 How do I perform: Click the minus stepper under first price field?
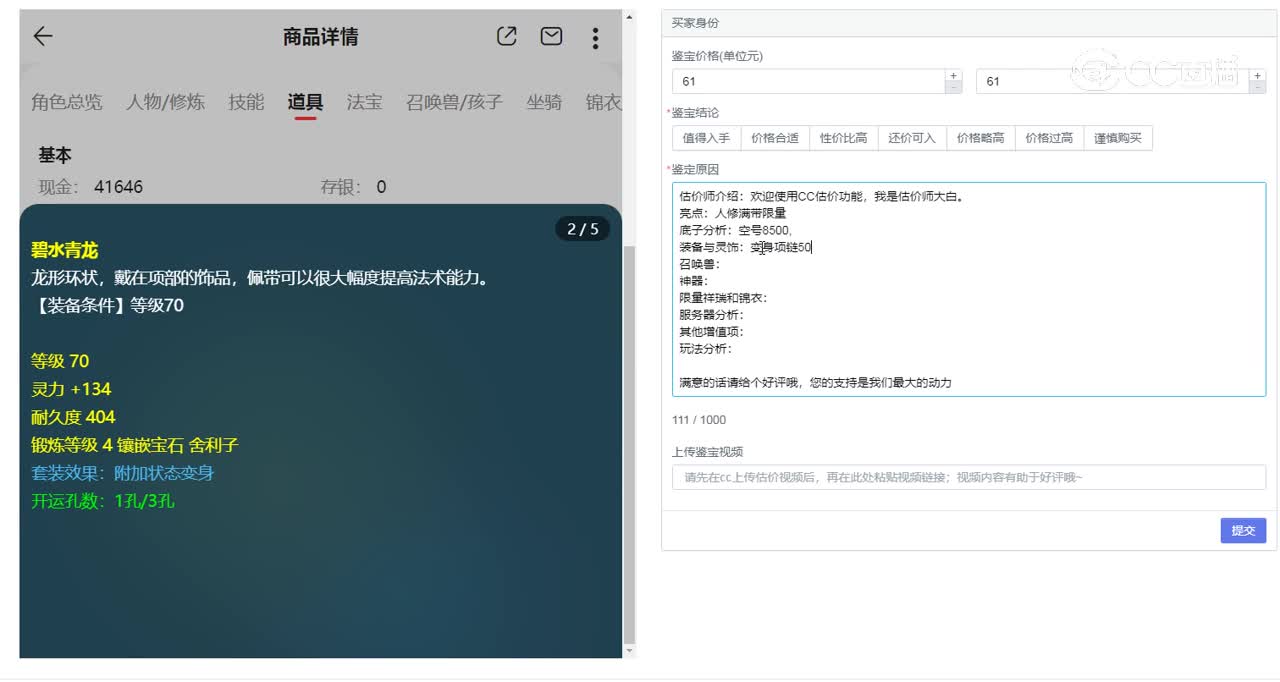[953, 87]
